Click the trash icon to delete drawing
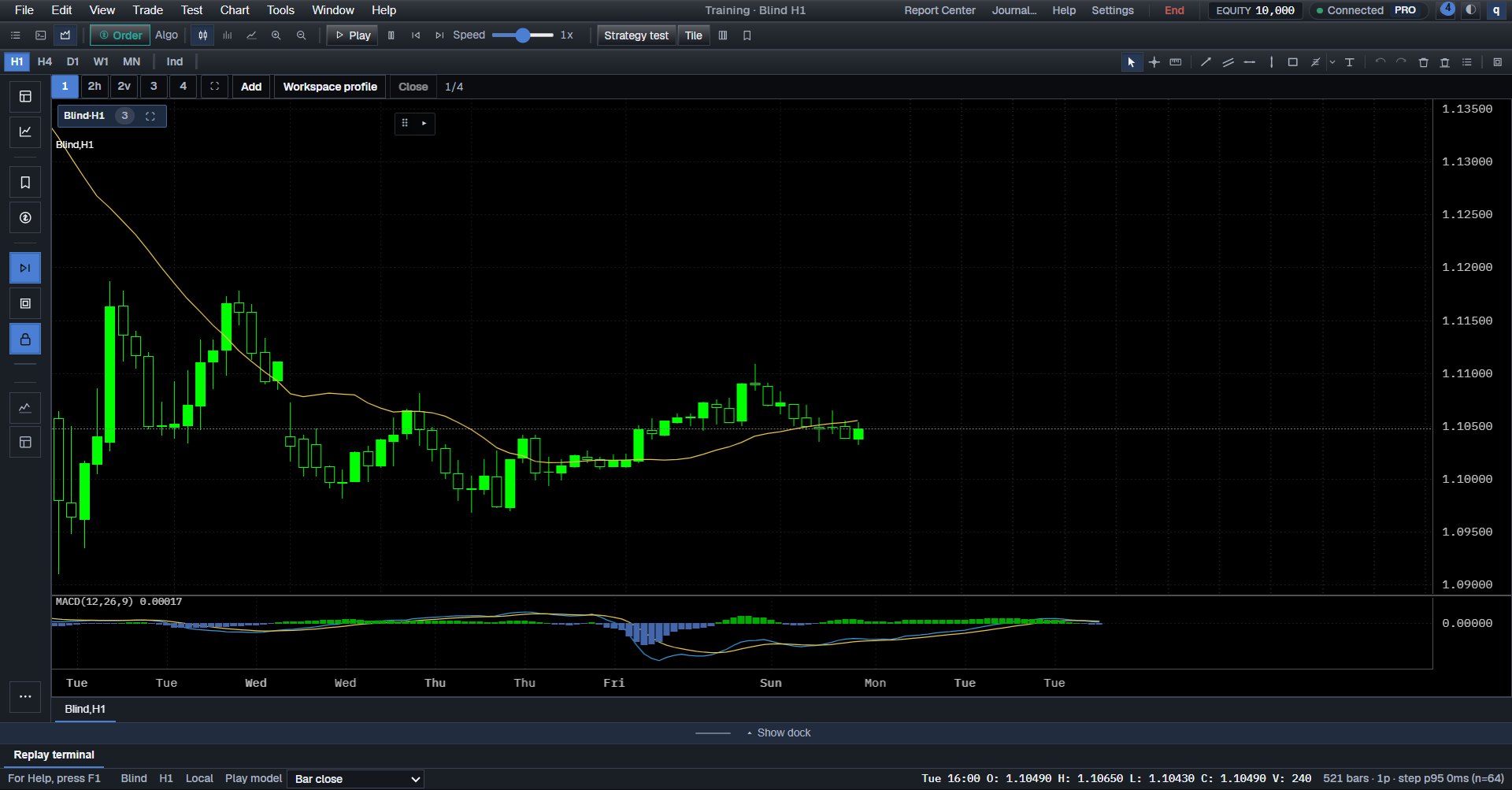 (x=1423, y=62)
